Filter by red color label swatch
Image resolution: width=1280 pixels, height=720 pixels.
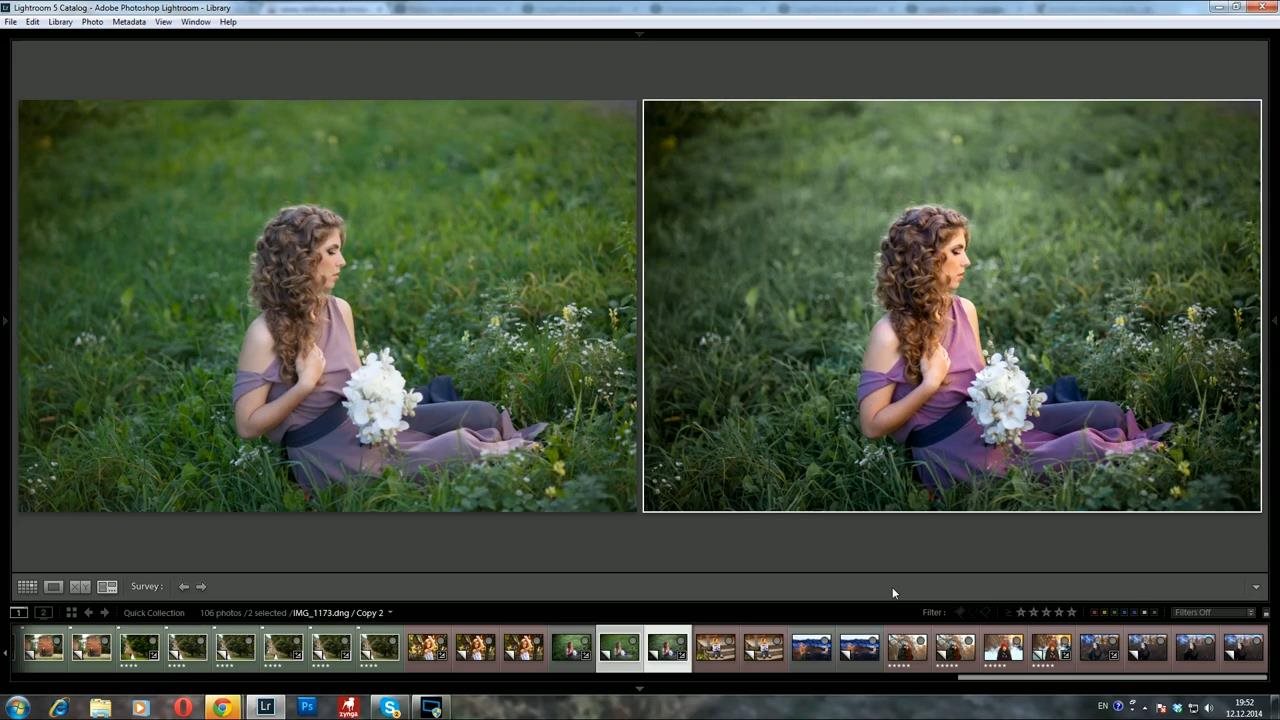1094,613
